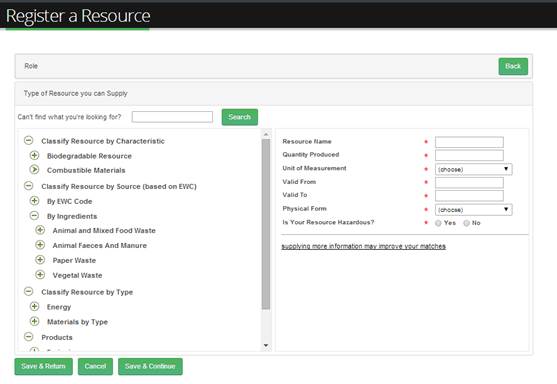Image resolution: width=557 pixels, height=384 pixels.
Task: Click the Save & Continue button
Action: tap(150, 366)
